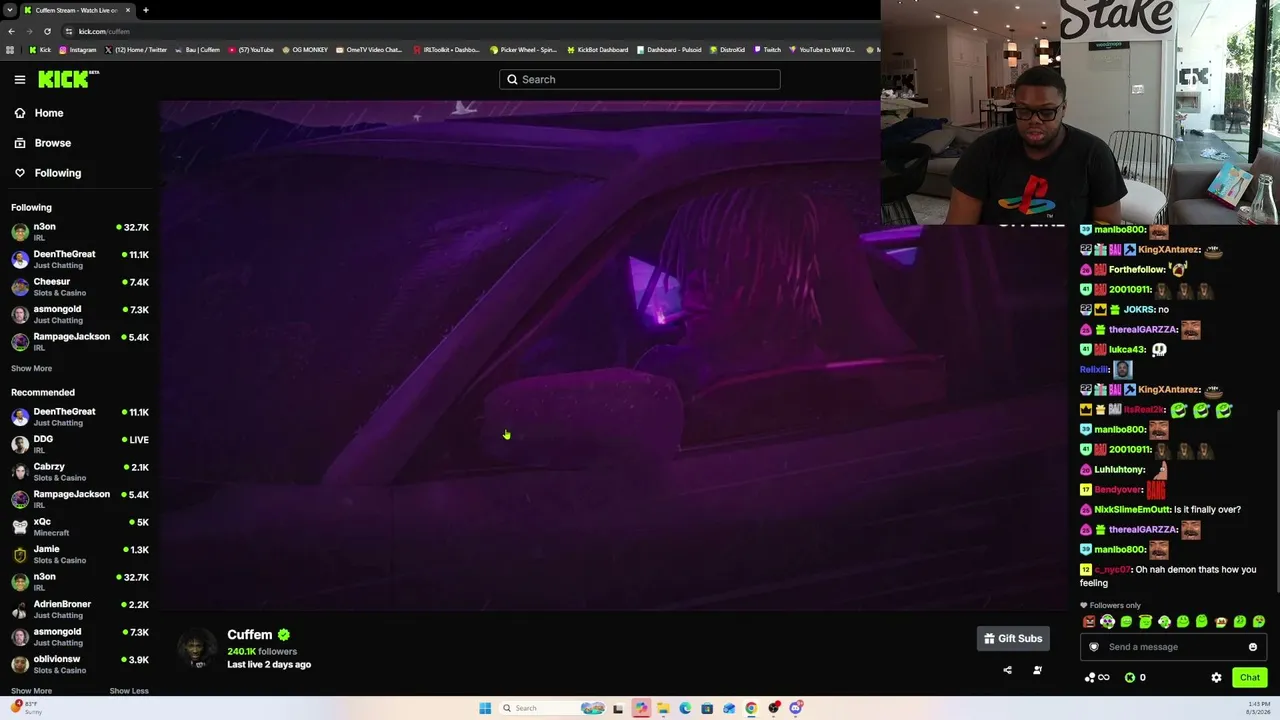Open the KickBot Dashboard bookmark
This screenshot has height=720, width=1280.
(x=598, y=50)
